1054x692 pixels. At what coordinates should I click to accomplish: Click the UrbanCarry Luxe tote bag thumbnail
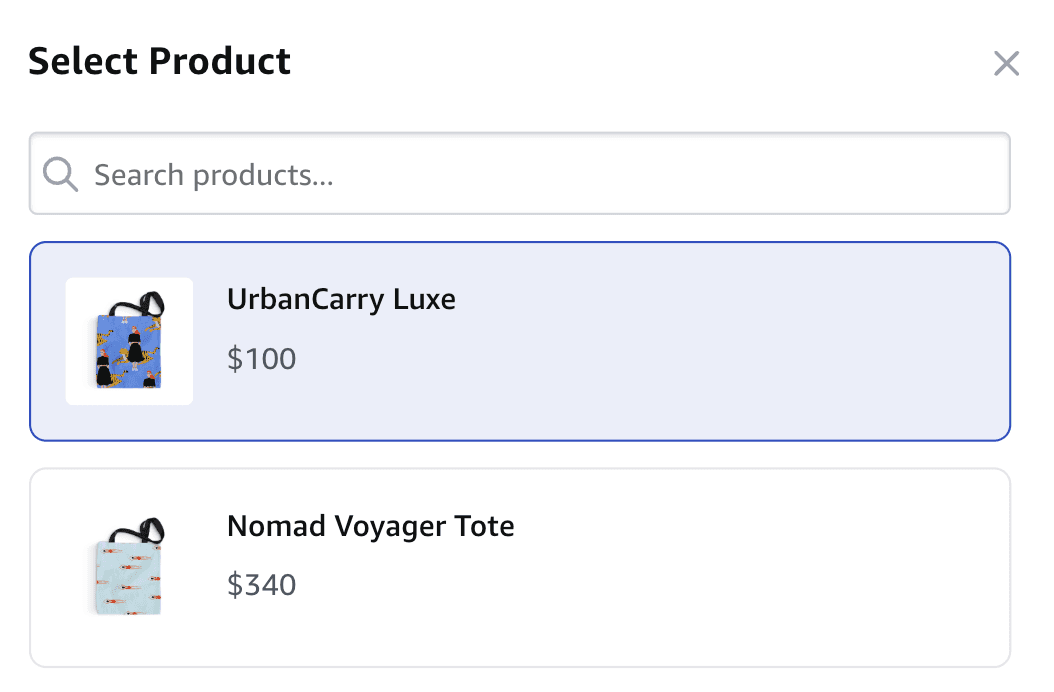[129, 341]
